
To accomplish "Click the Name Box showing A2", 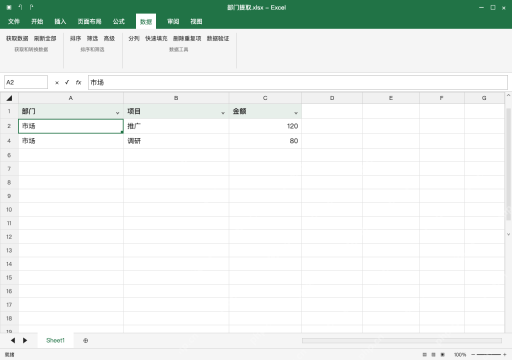I will tap(26, 82).
